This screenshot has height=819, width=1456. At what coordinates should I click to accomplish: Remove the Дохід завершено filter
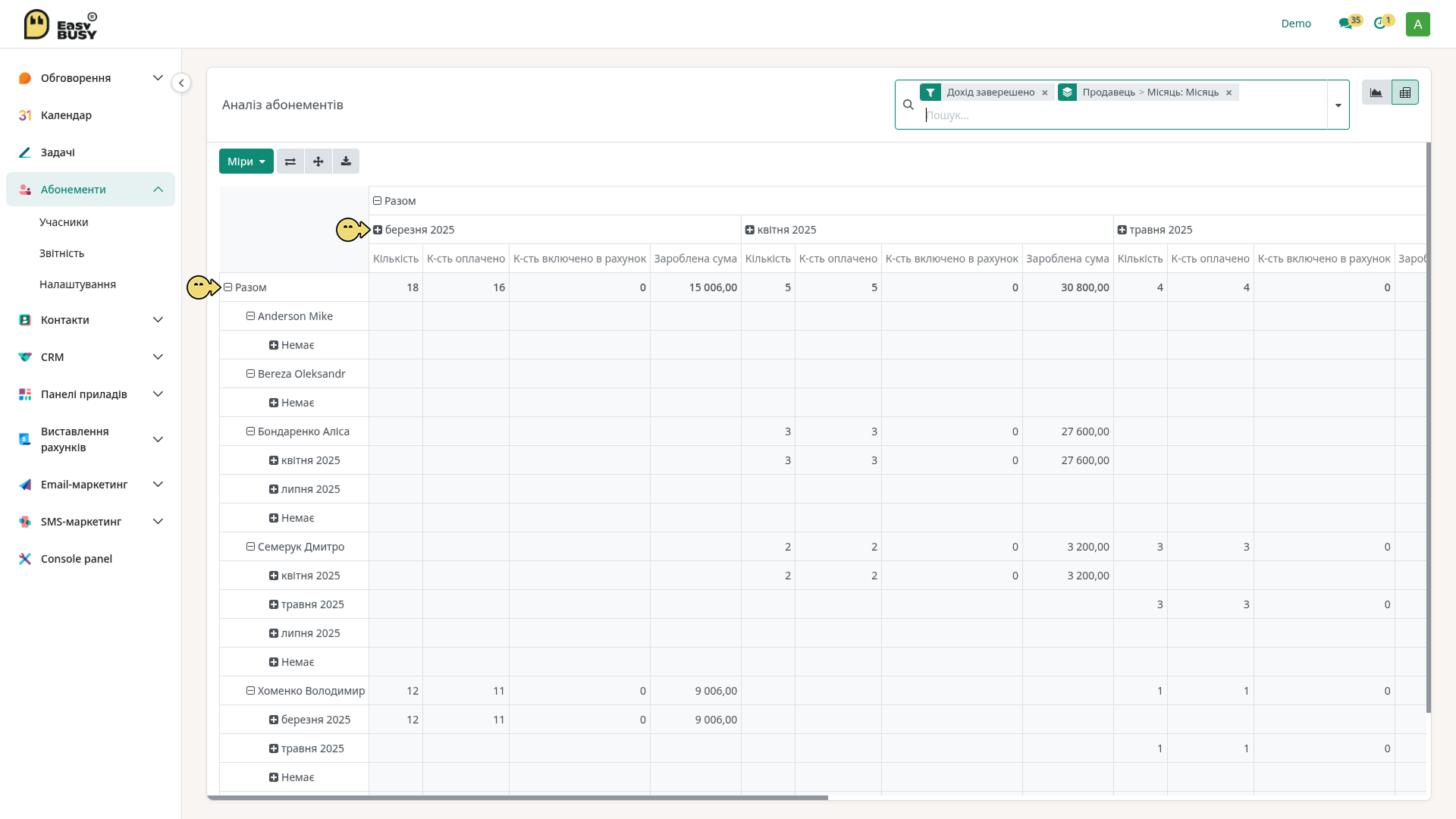(x=1045, y=93)
